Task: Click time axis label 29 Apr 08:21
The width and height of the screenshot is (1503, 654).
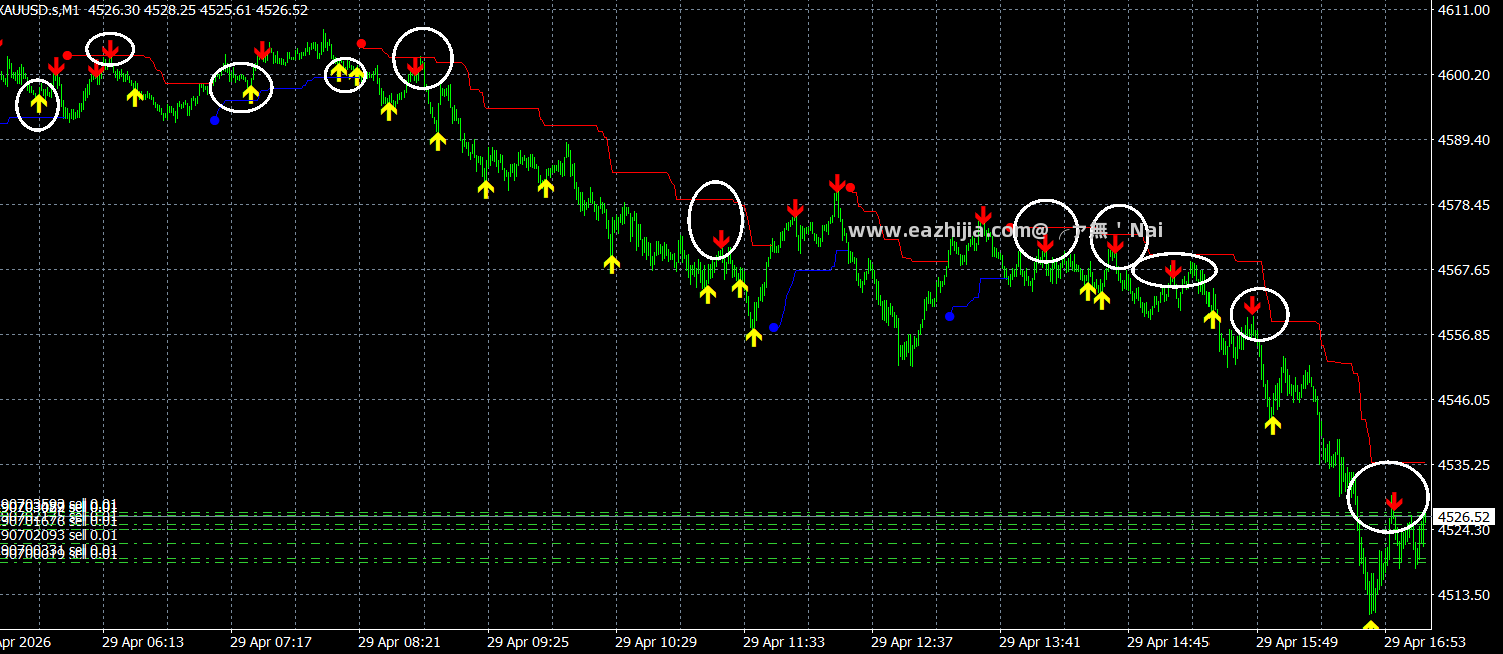Action: 399,642
